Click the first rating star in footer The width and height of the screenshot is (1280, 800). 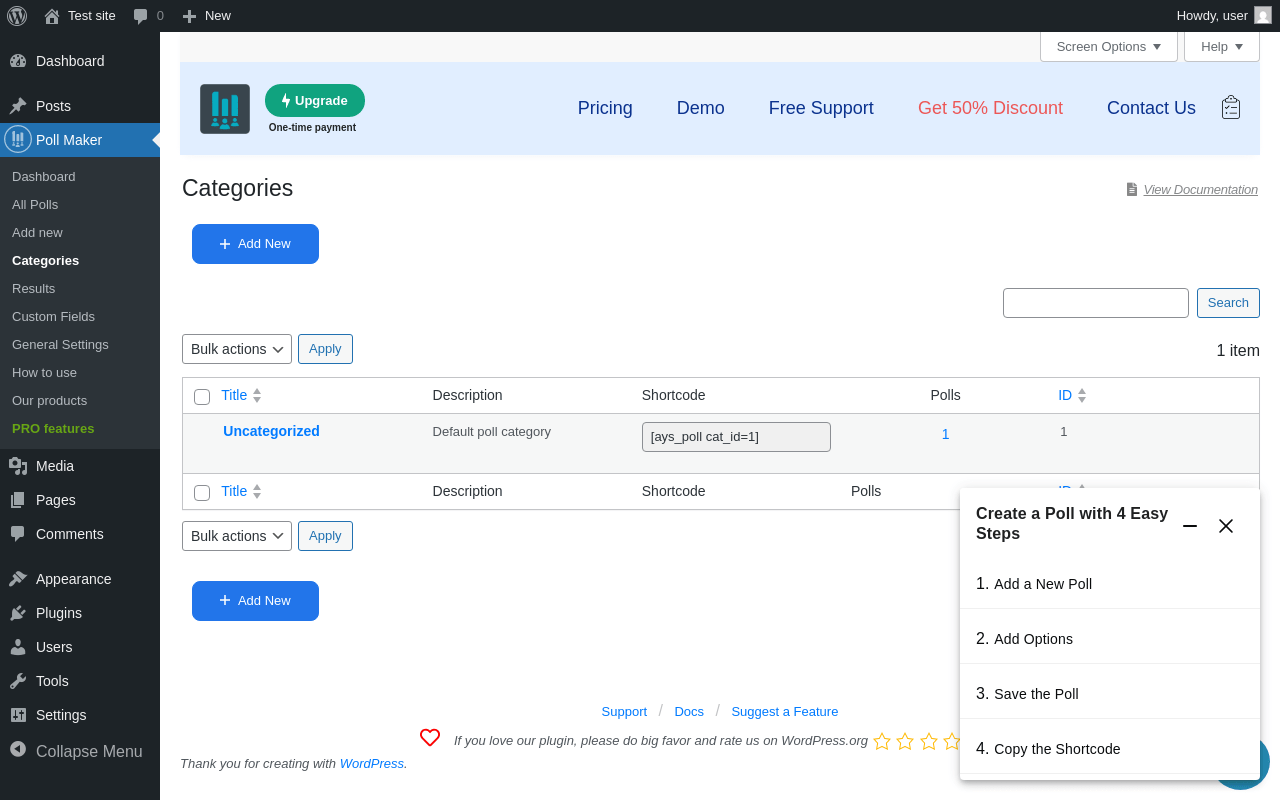click(x=882, y=741)
